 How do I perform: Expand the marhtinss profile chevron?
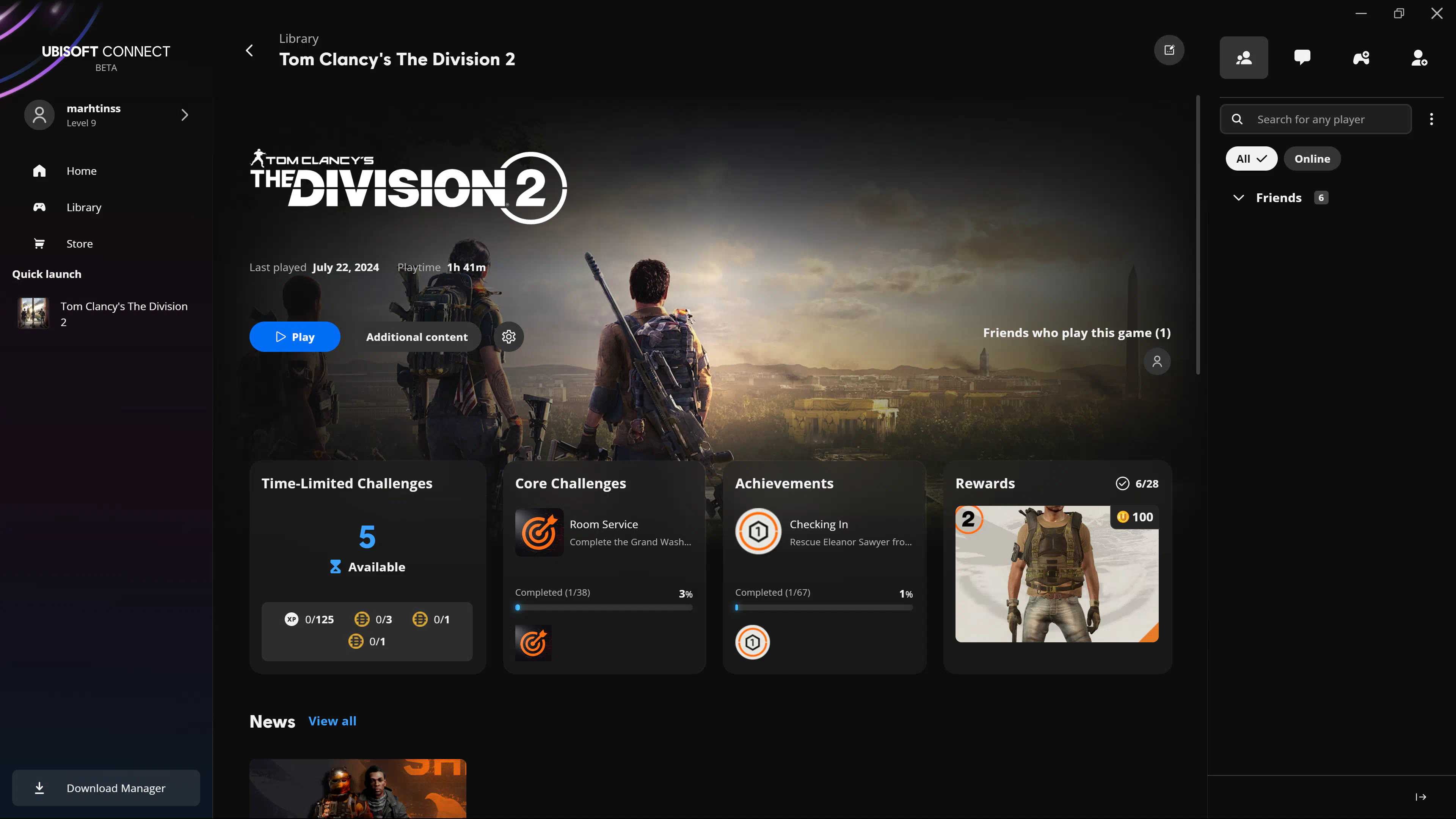pos(184,115)
